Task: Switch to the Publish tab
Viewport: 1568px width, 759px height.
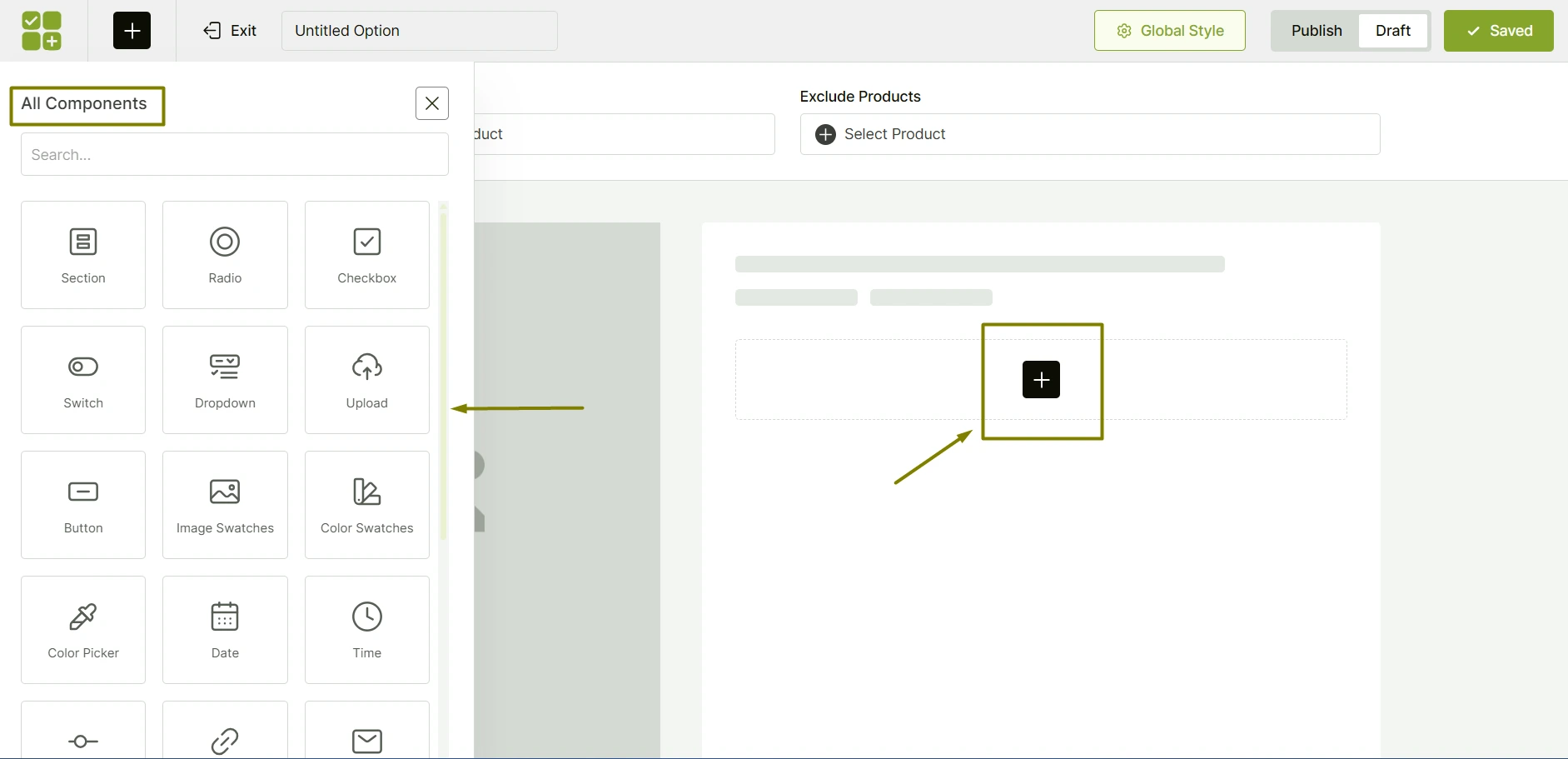Action: tap(1316, 30)
